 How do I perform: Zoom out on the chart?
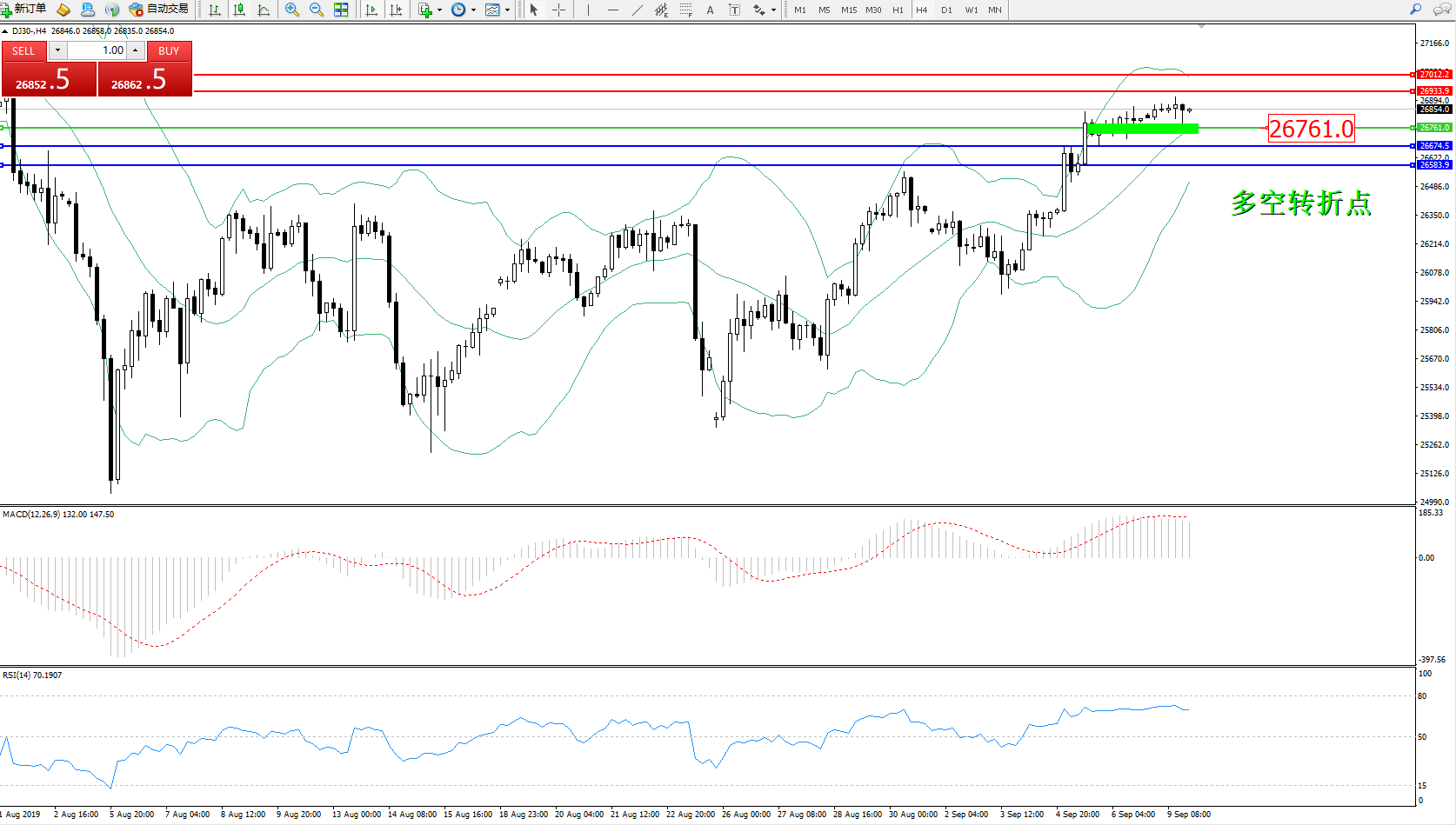[317, 10]
